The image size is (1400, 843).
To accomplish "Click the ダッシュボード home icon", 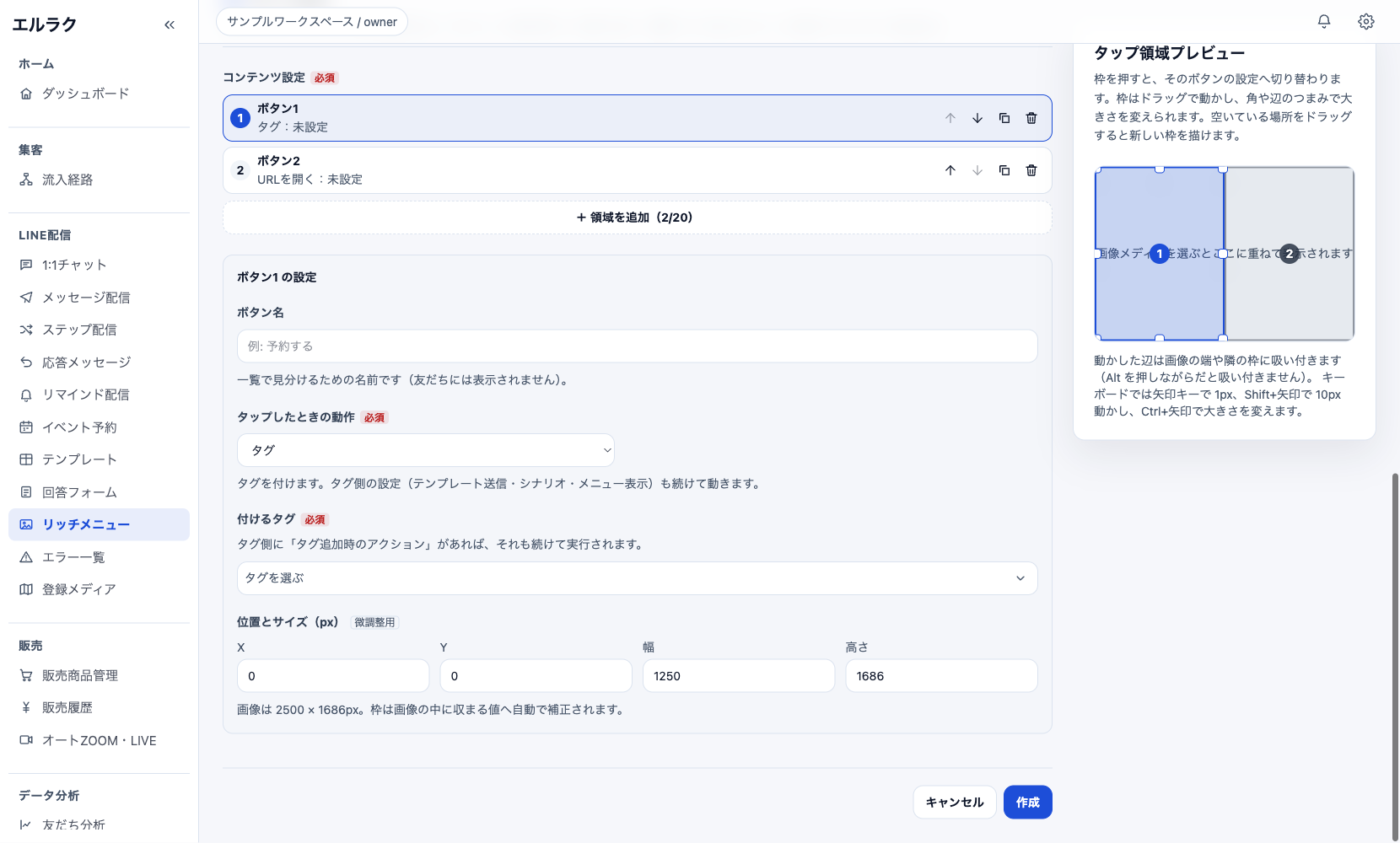I will 26,94.
